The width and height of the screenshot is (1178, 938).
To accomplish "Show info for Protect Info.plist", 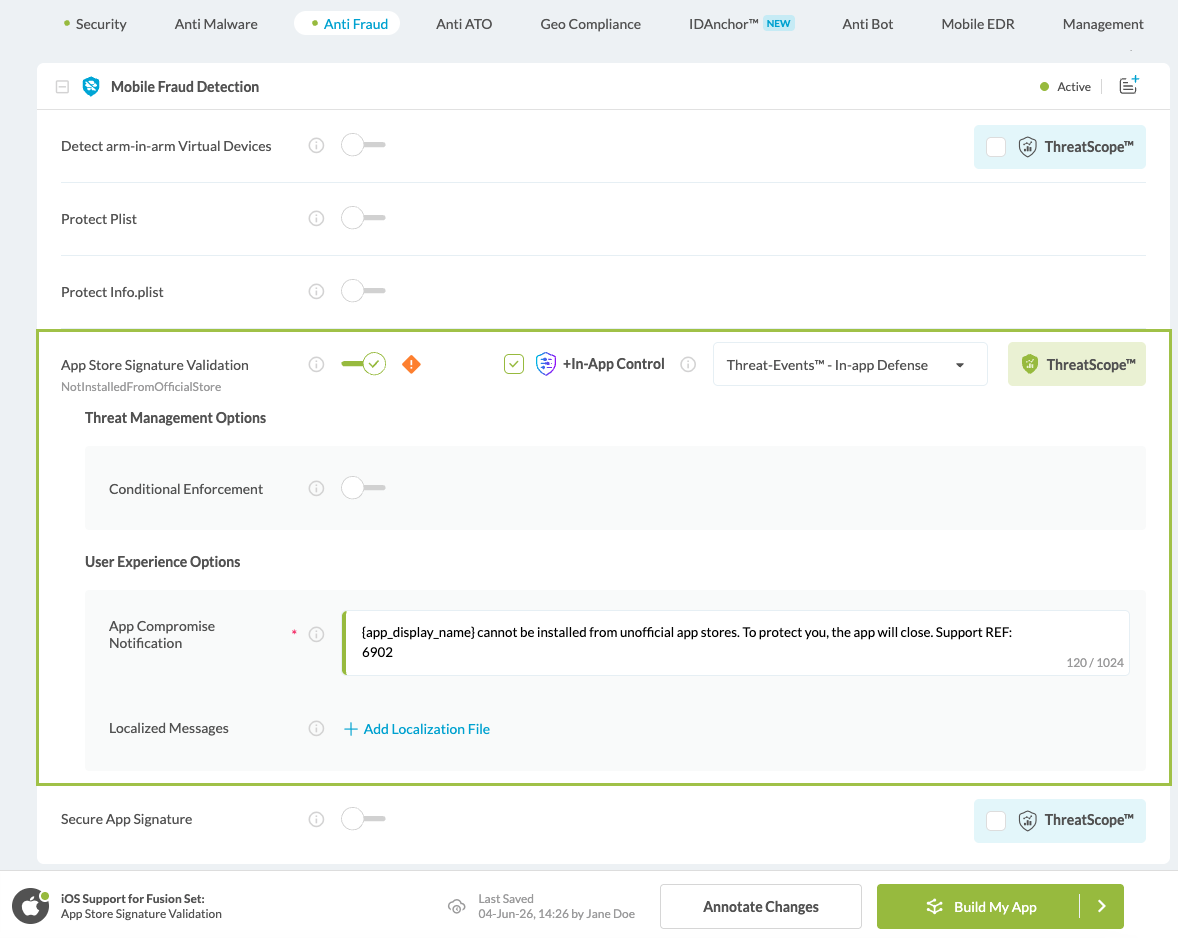I will click(316, 291).
